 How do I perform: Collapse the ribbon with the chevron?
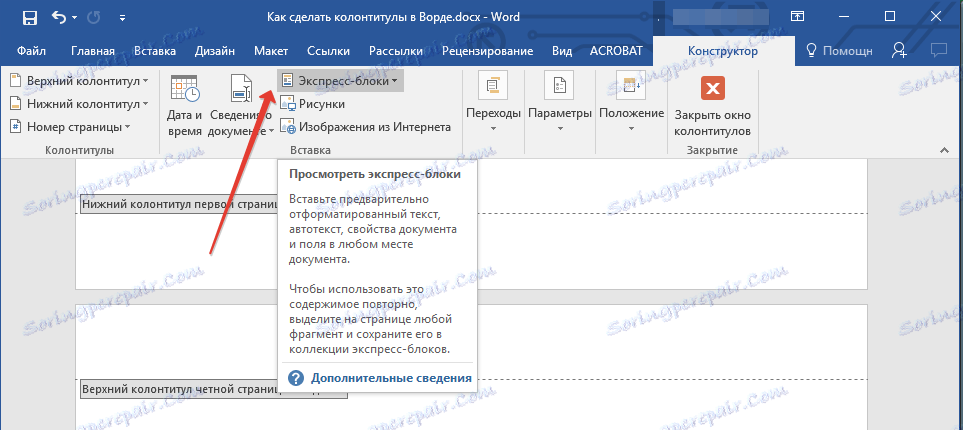click(x=944, y=150)
